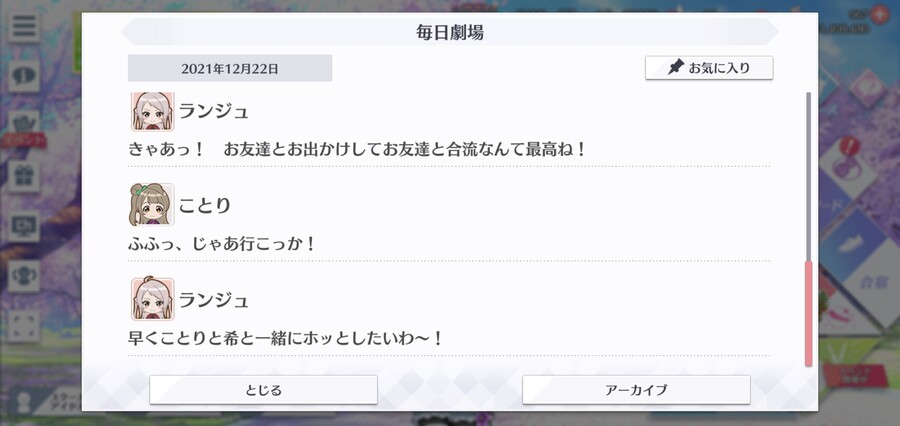Close the dialog with とじる button

click(x=263, y=390)
